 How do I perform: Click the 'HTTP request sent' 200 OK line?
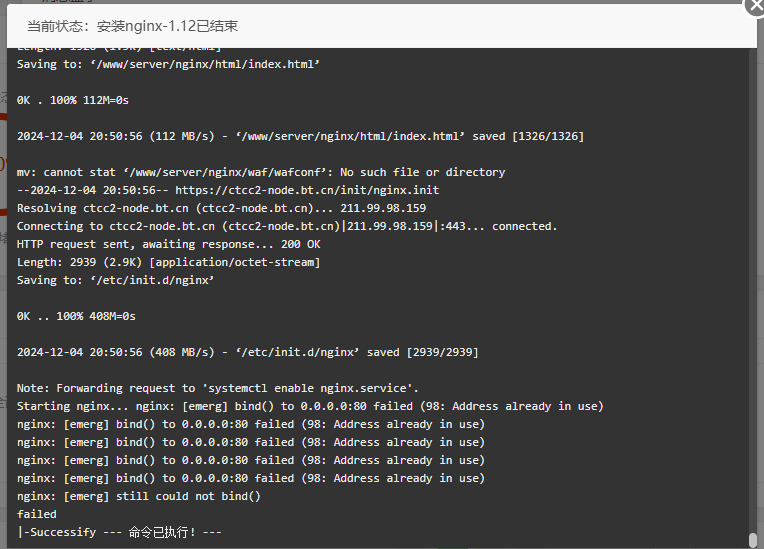(x=169, y=244)
